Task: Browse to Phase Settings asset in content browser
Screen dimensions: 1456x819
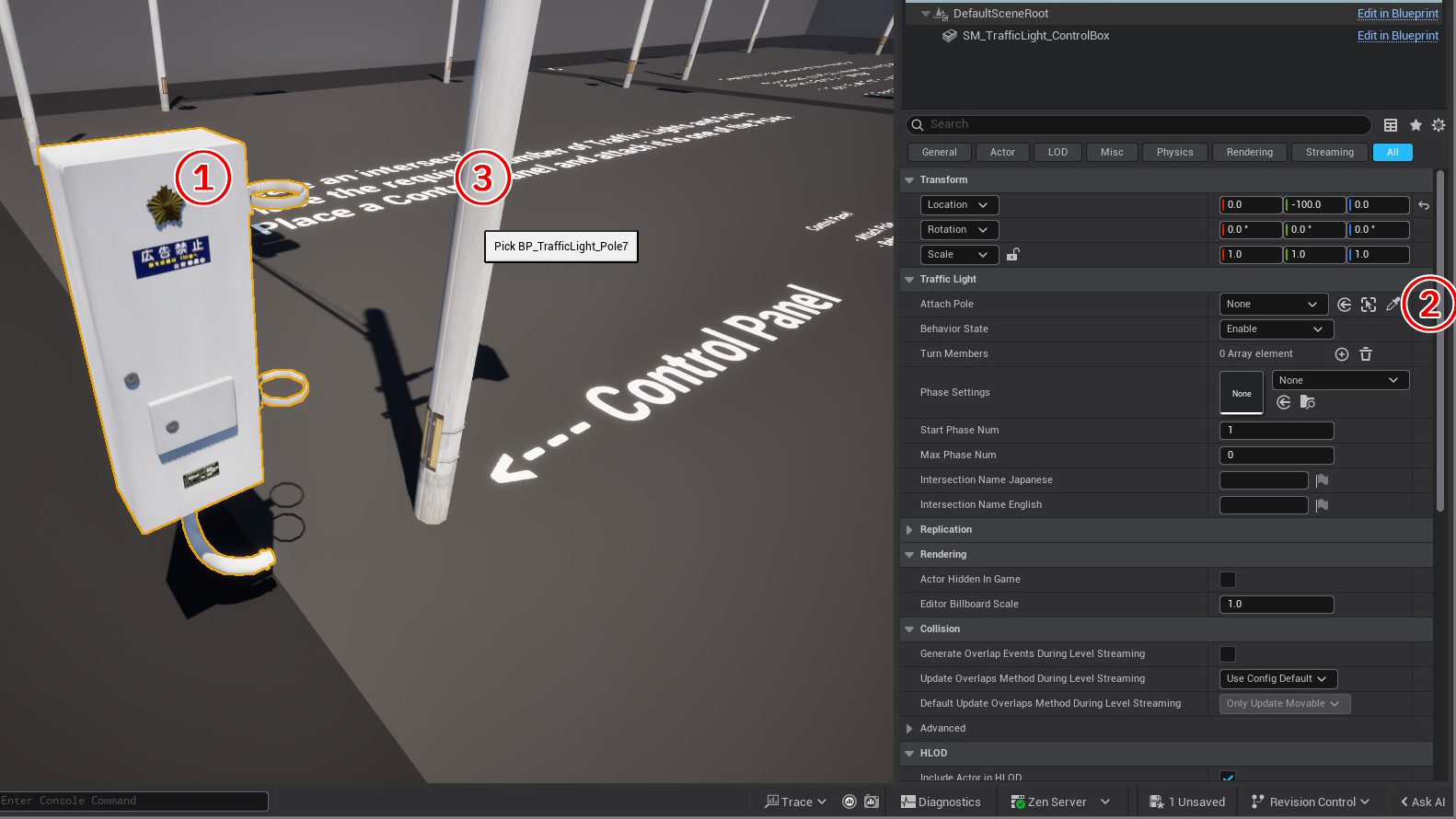Action: click(x=1308, y=403)
